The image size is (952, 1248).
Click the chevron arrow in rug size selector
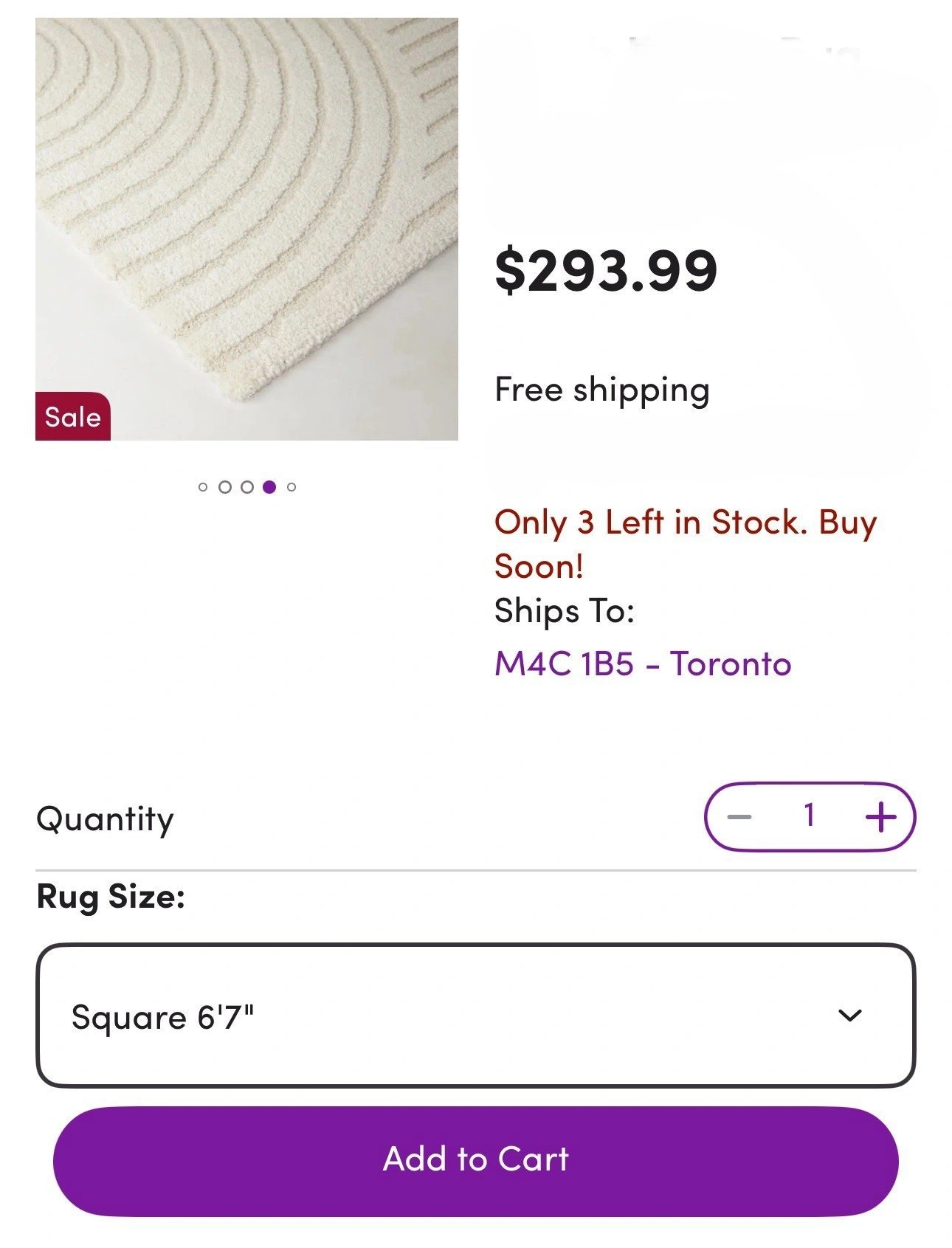850,1016
